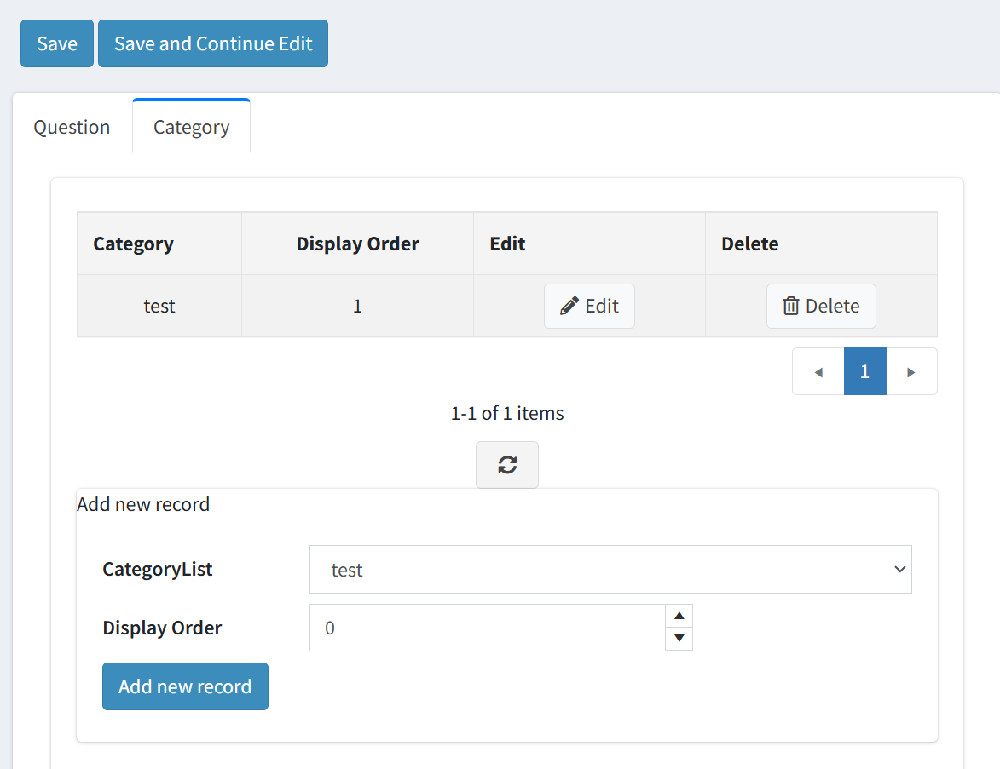Click Add new record button
The width and height of the screenshot is (1000, 769).
[x=185, y=686]
